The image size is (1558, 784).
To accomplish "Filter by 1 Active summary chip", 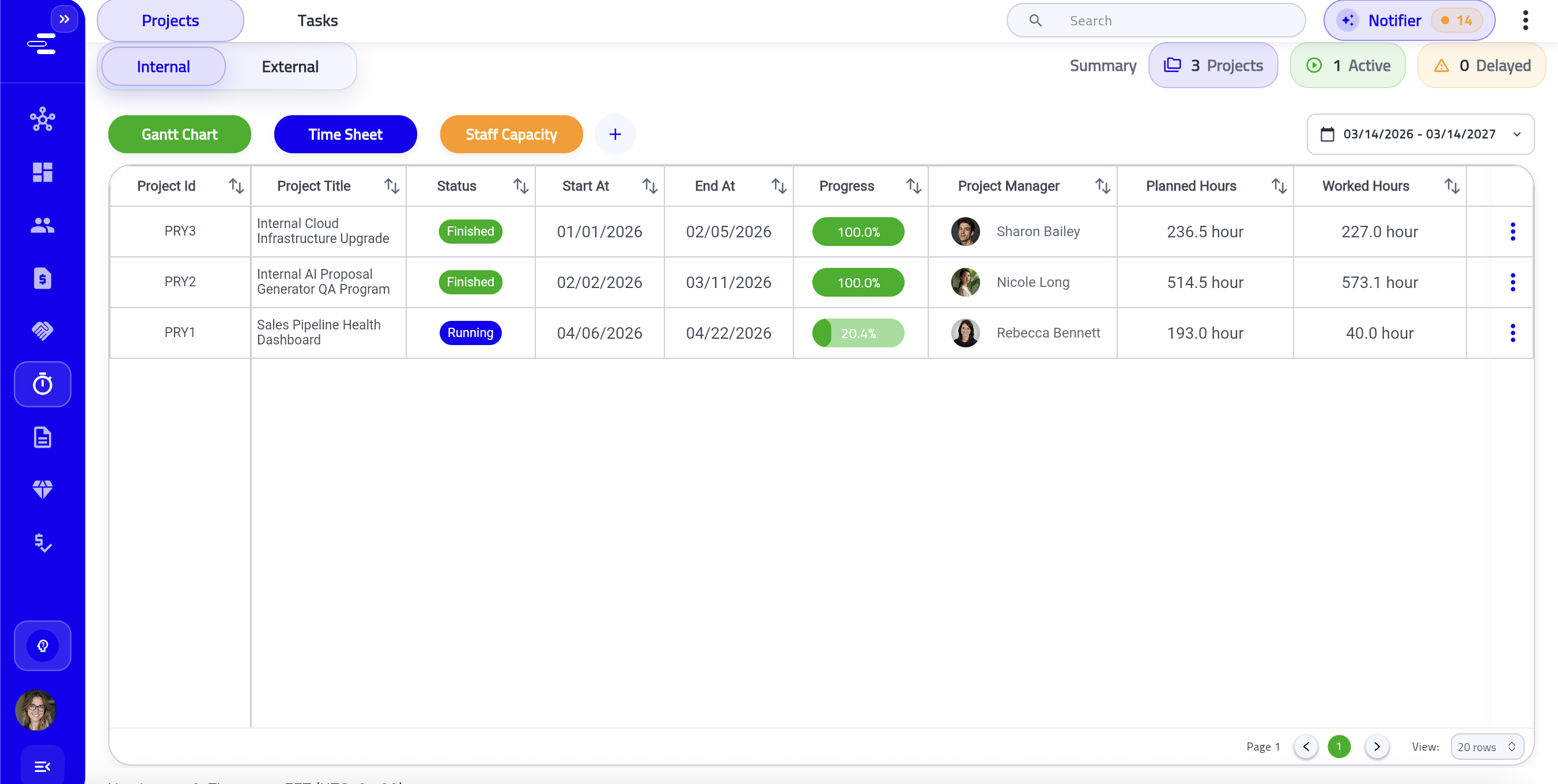I will pyautogui.click(x=1348, y=65).
